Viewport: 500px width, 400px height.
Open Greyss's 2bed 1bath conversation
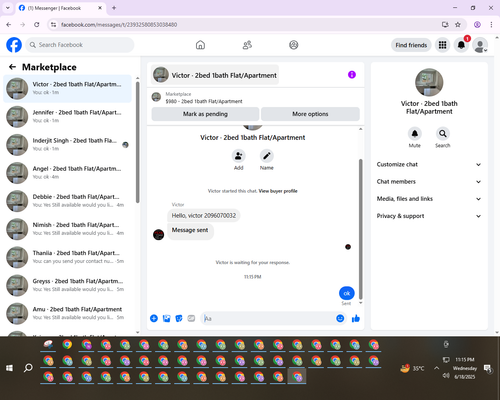tap(67, 285)
